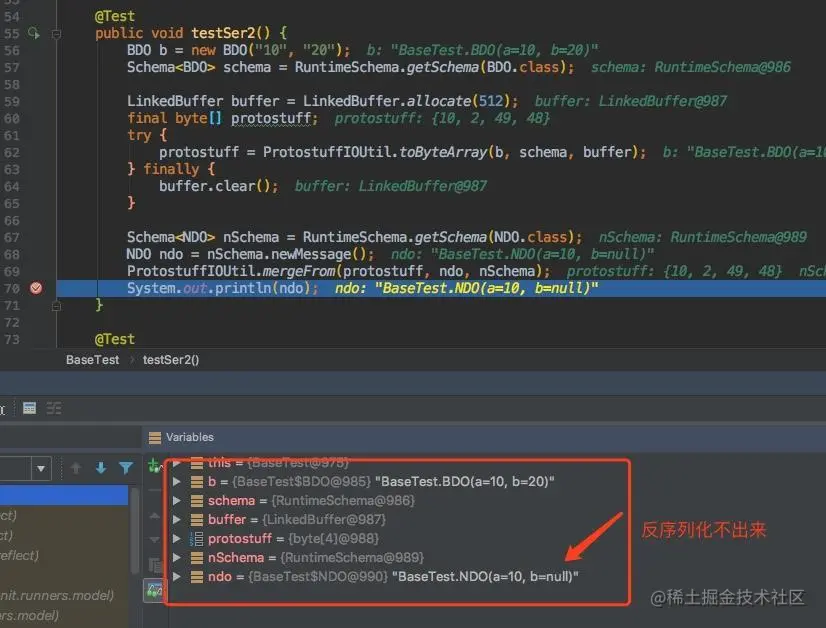The width and height of the screenshot is (826, 628).
Task: Select ndo value "BaseTest.NDO(a=10, b=null)" in Variables
Action: click(485, 577)
